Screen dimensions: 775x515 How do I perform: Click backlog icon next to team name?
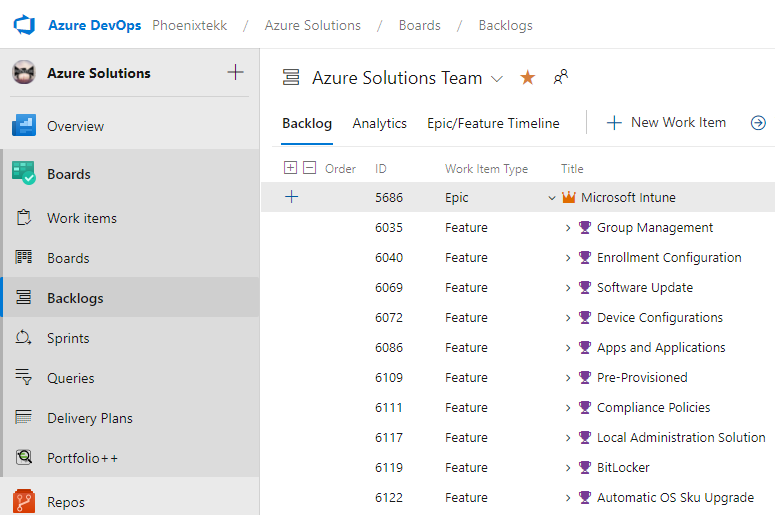(x=291, y=78)
